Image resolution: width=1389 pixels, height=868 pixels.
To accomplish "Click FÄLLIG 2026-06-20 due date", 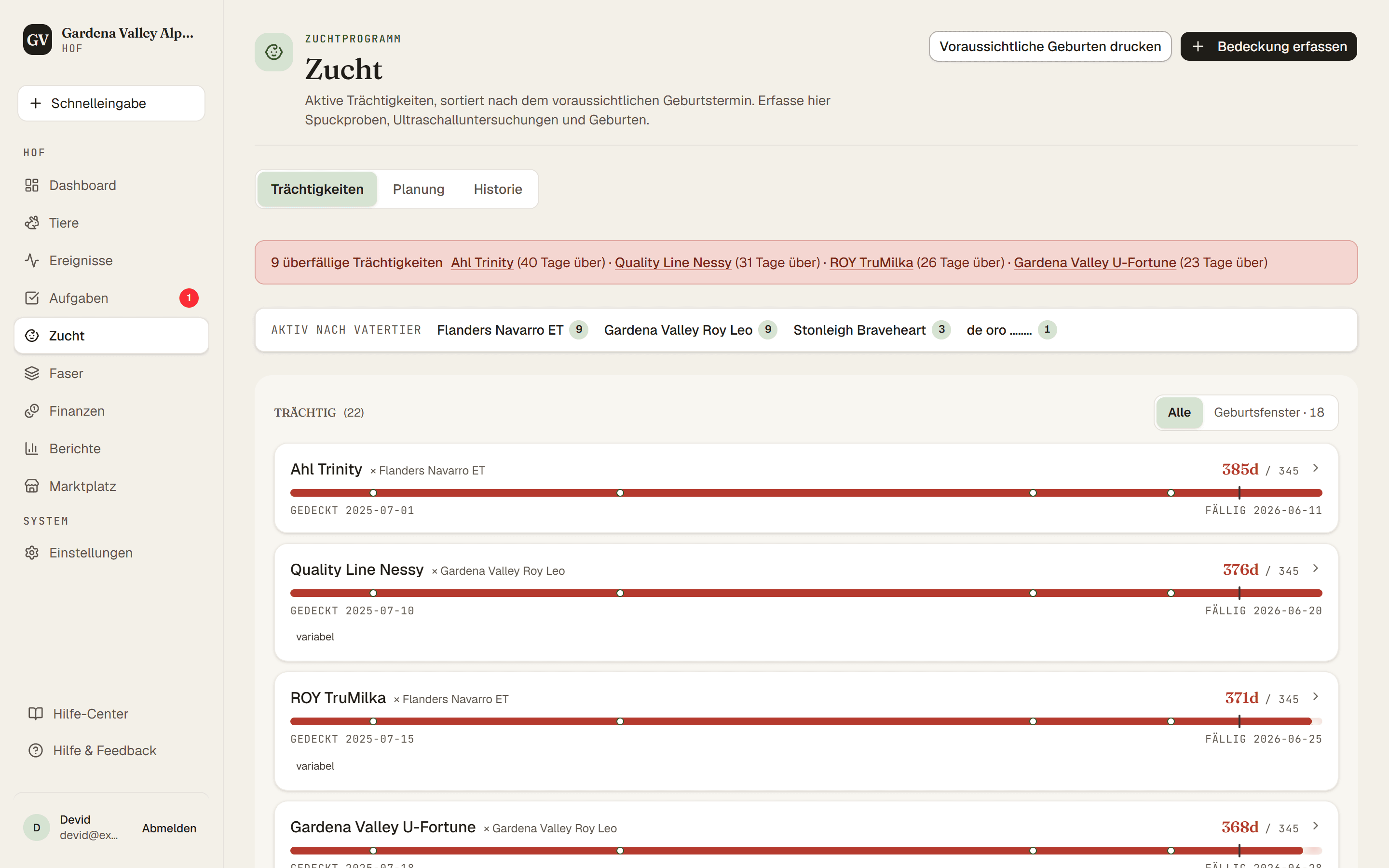I will 1263,611.
